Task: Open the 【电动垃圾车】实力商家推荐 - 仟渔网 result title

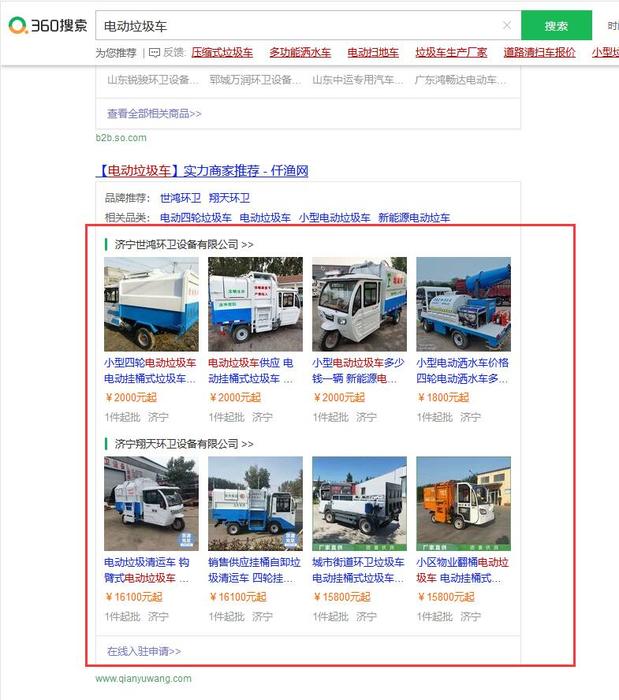Action: point(202,171)
